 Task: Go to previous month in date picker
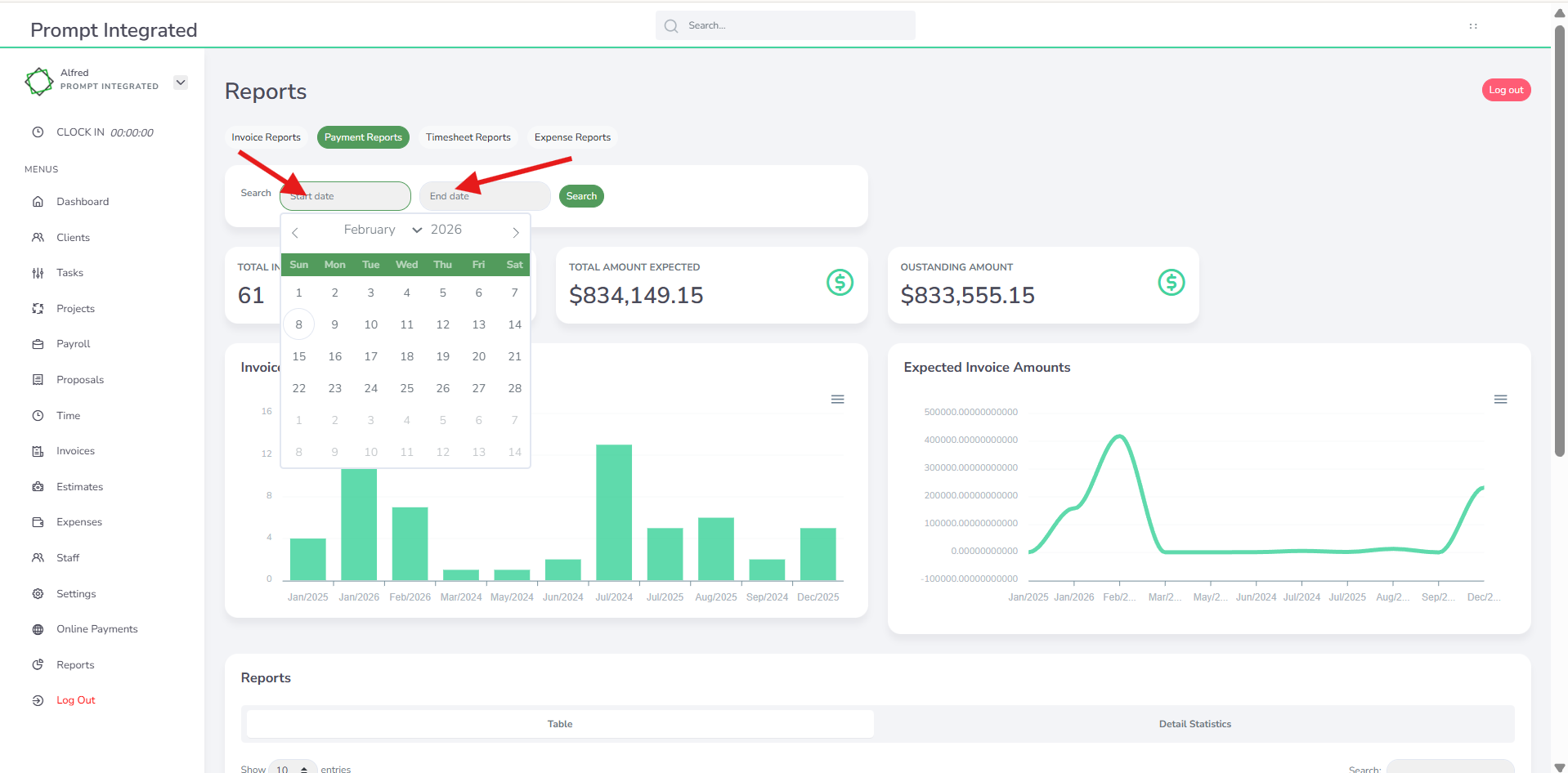tap(295, 233)
